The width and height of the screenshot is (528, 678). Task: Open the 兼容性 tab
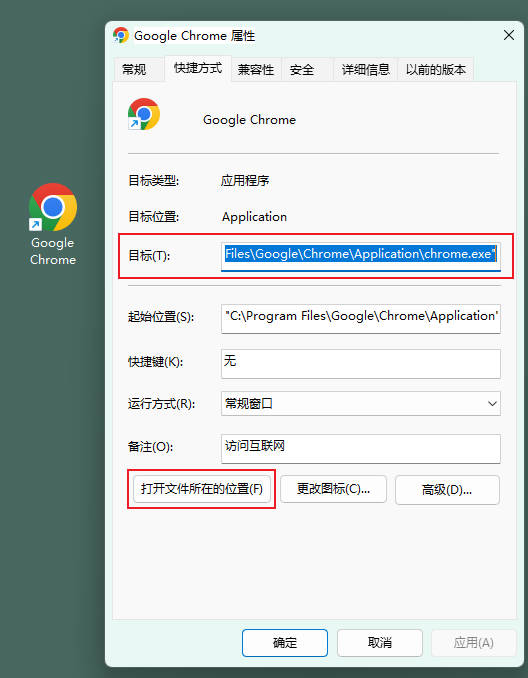256,69
